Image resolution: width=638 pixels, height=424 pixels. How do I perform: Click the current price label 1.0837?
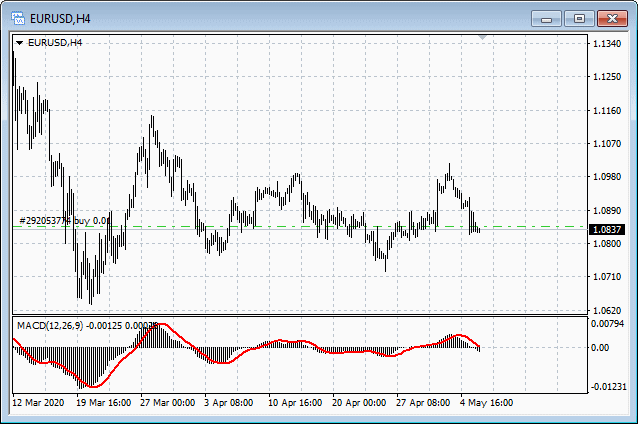tap(607, 230)
